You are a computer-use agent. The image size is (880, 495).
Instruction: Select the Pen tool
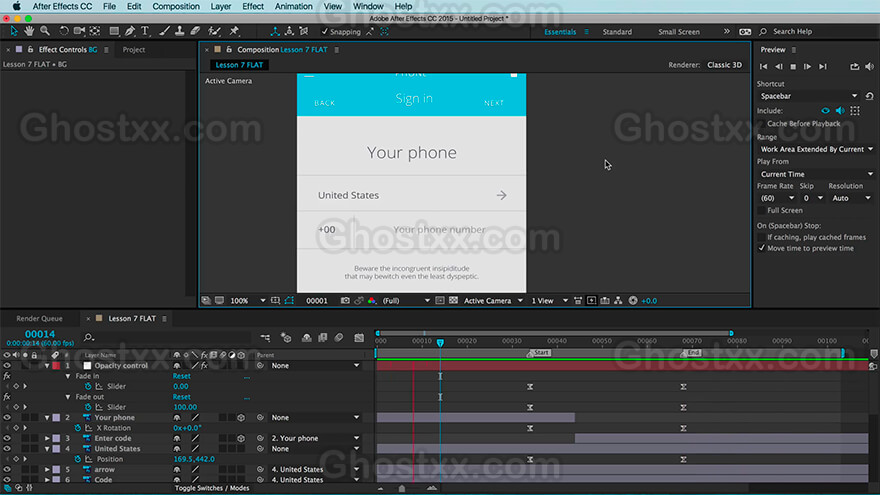(130, 31)
